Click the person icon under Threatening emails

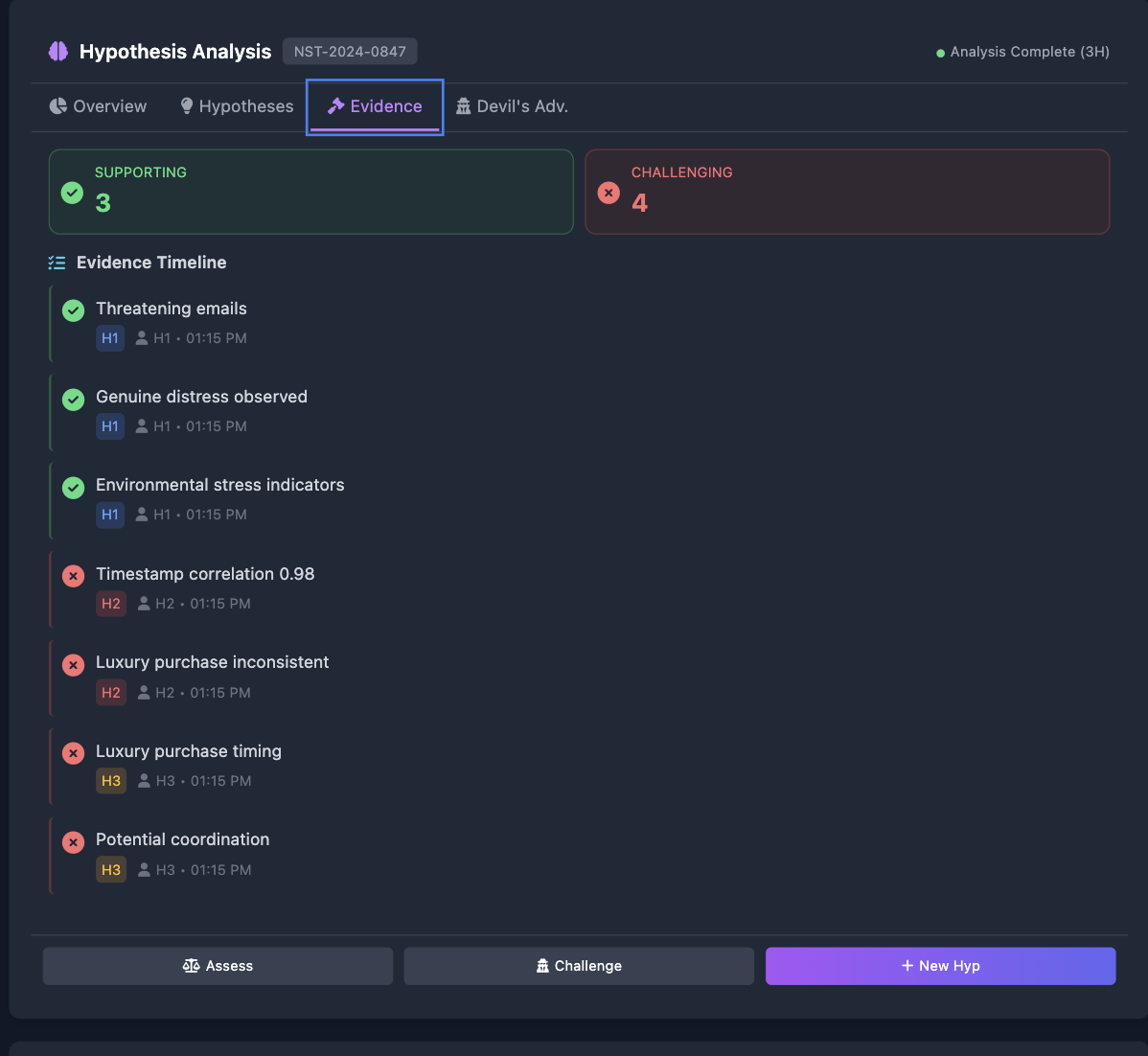pyautogui.click(x=142, y=338)
